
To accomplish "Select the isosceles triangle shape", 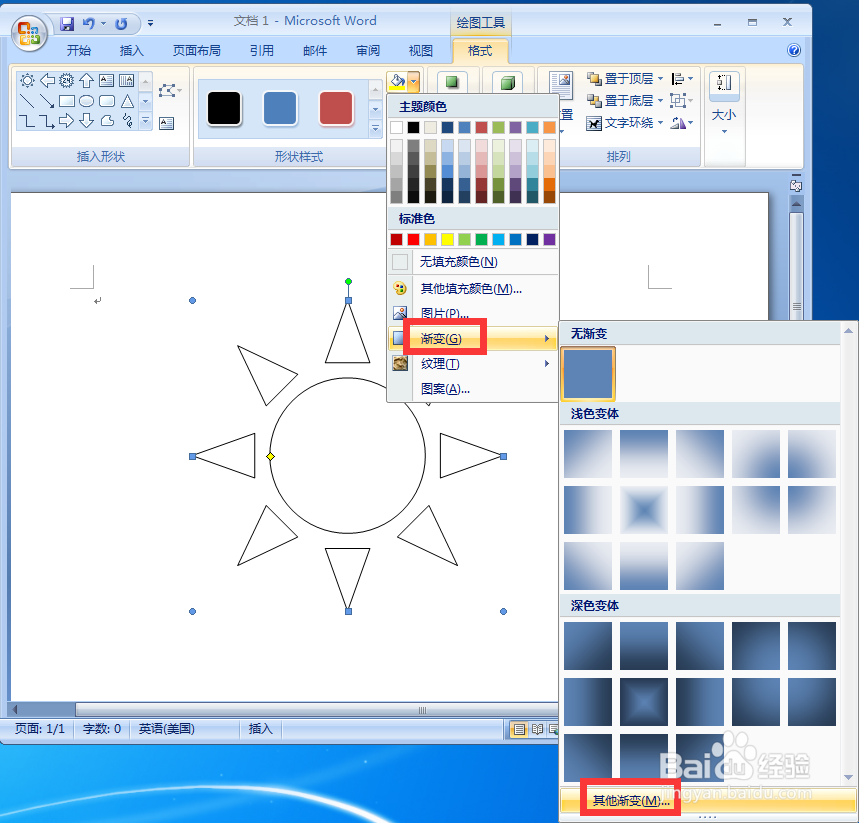I will tap(127, 101).
